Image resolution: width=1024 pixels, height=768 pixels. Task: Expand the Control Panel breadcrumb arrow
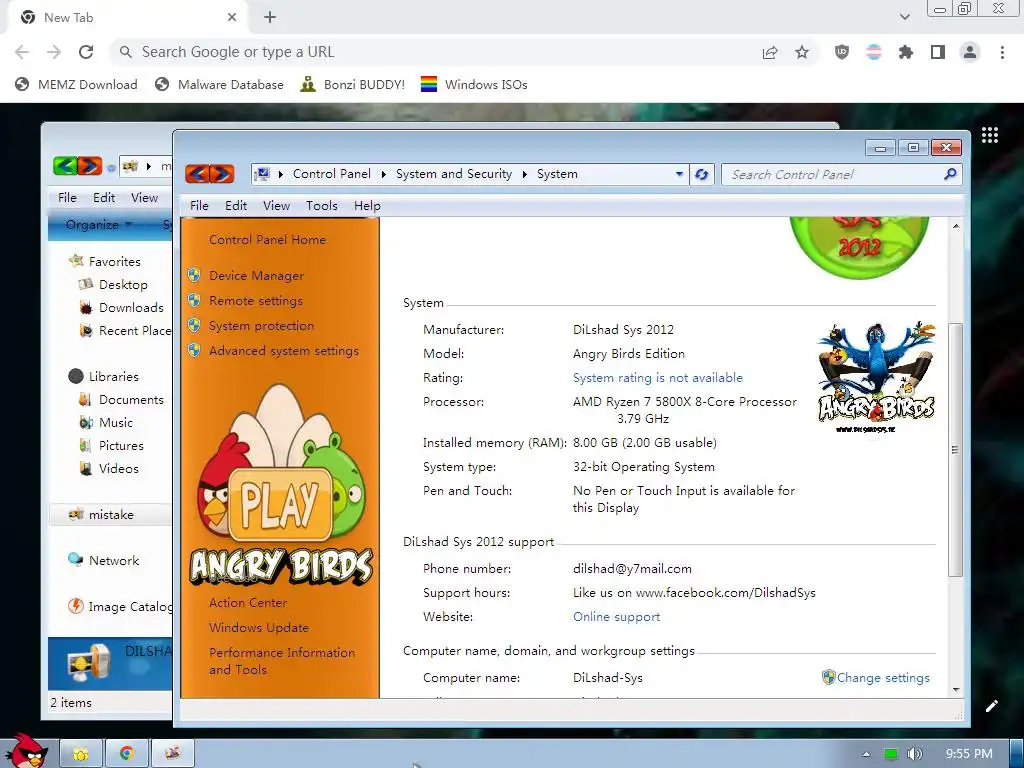(x=383, y=174)
